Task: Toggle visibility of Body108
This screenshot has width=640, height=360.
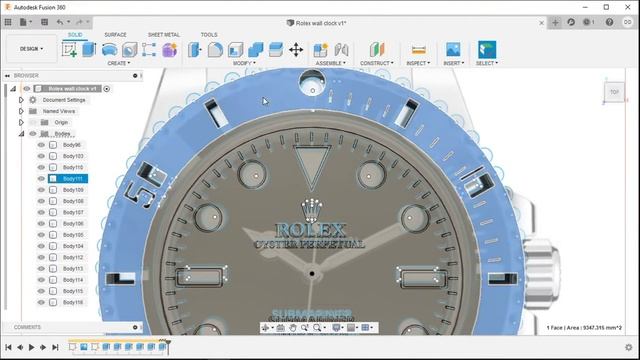Action: [x=41, y=201]
